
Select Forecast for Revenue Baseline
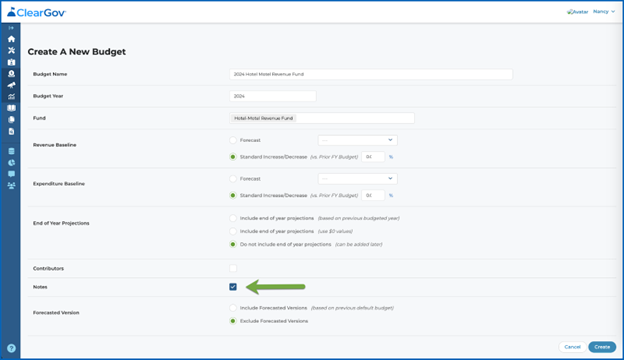[x=233, y=140]
